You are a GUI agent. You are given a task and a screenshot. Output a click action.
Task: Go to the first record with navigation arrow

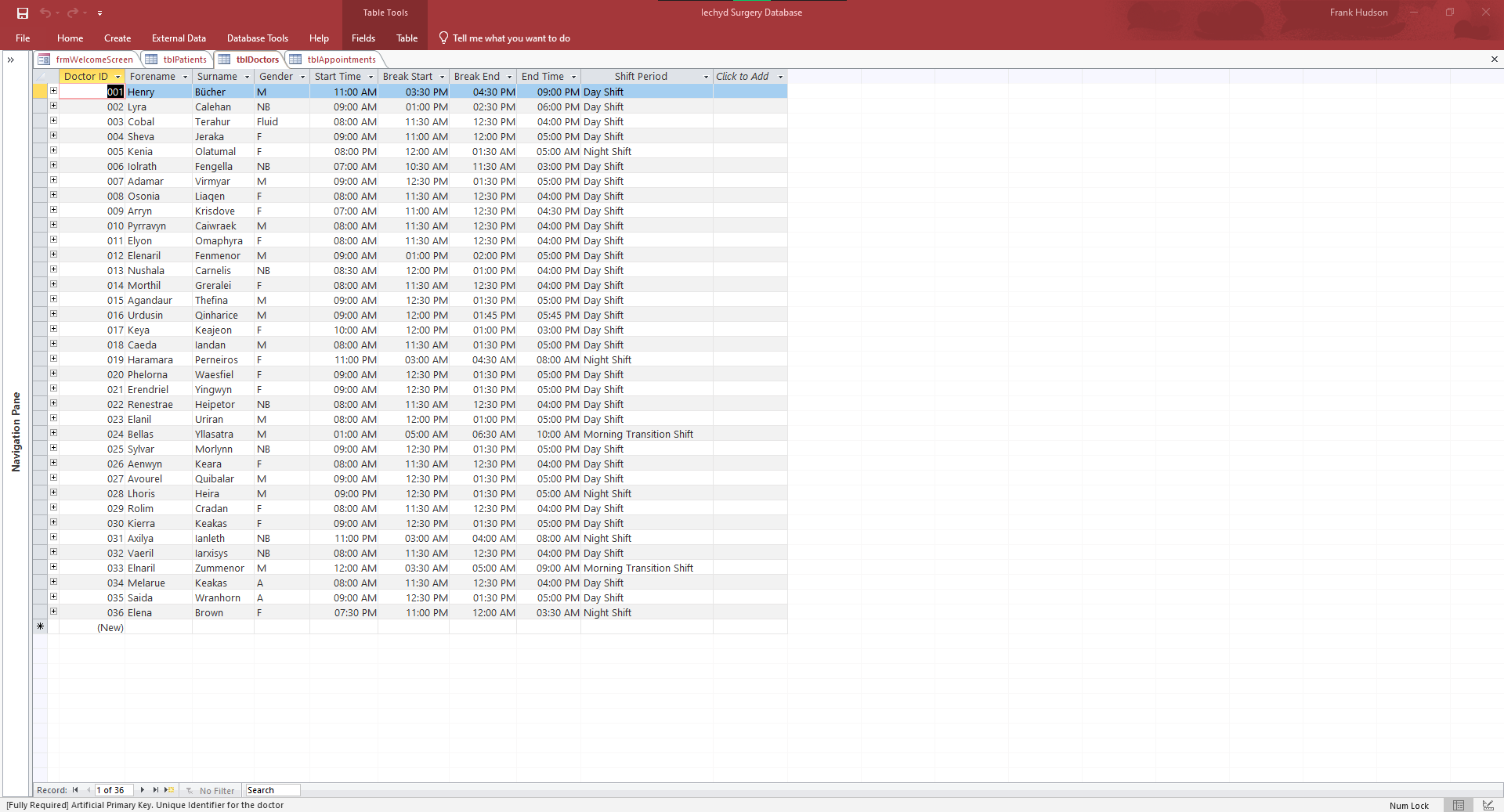(x=75, y=790)
